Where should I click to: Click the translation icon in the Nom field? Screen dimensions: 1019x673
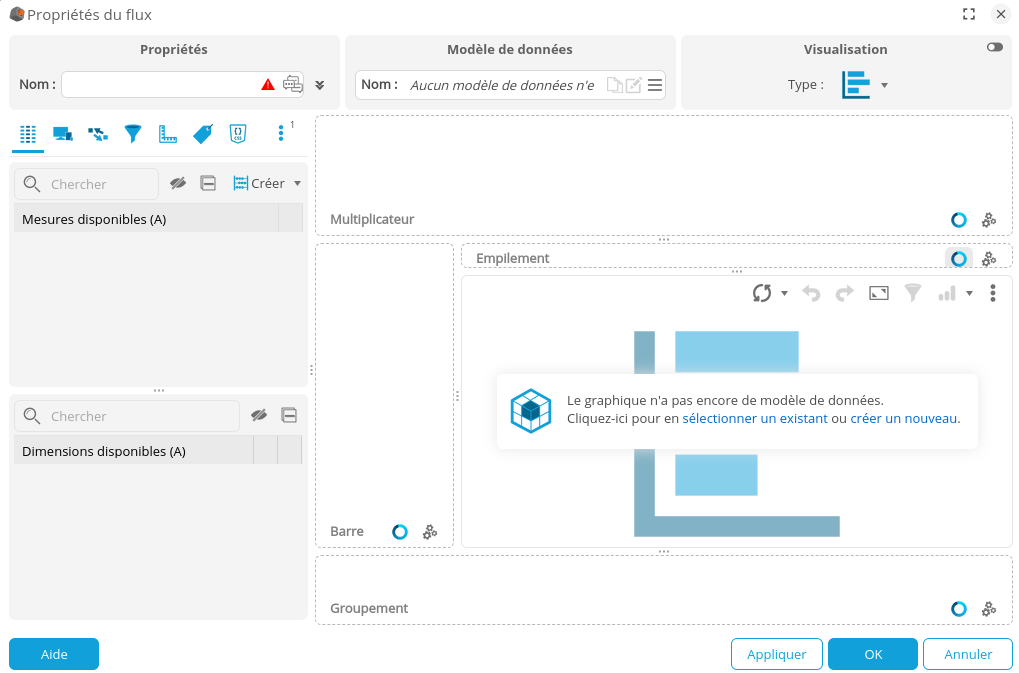point(293,85)
